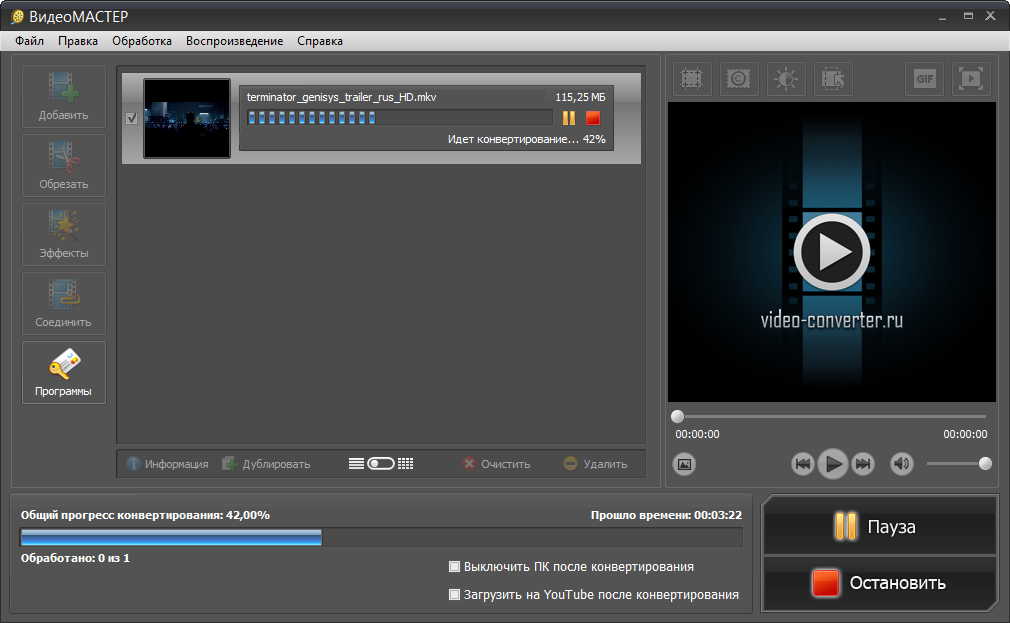
Task: Click the Остановить button
Action: pyautogui.click(x=880, y=583)
